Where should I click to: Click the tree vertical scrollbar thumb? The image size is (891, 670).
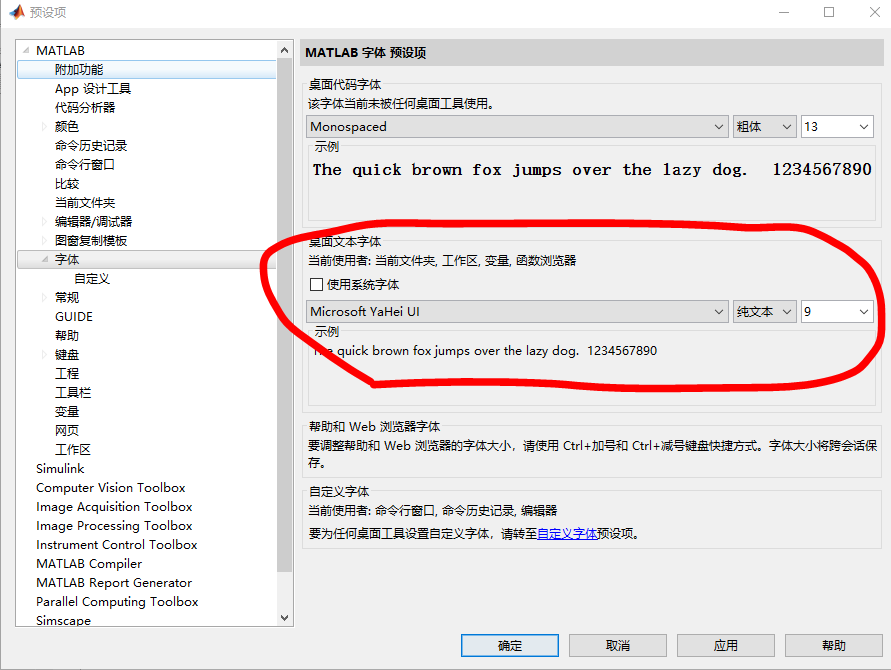click(285, 315)
